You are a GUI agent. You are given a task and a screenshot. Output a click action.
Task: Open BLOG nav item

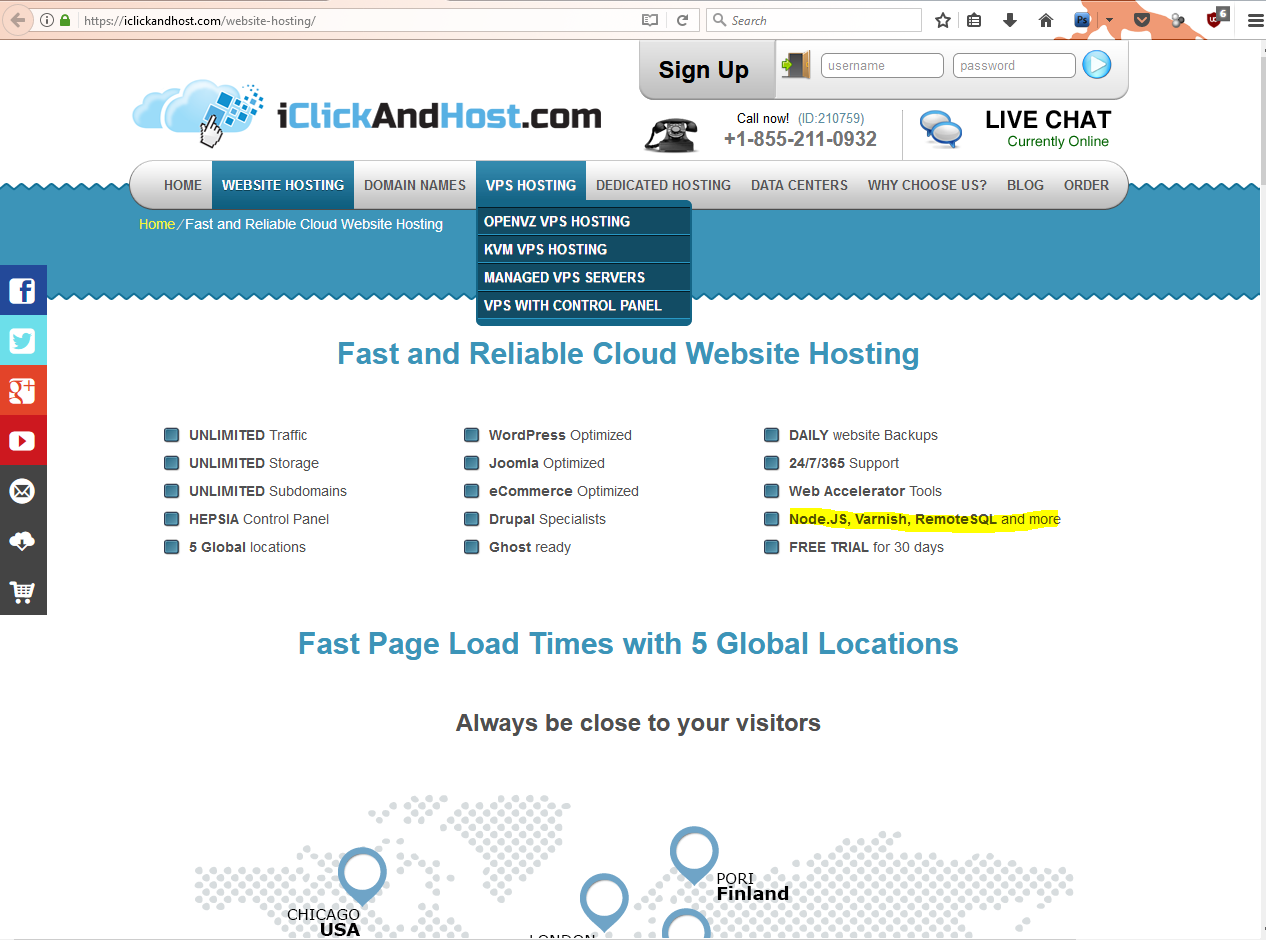(1025, 185)
